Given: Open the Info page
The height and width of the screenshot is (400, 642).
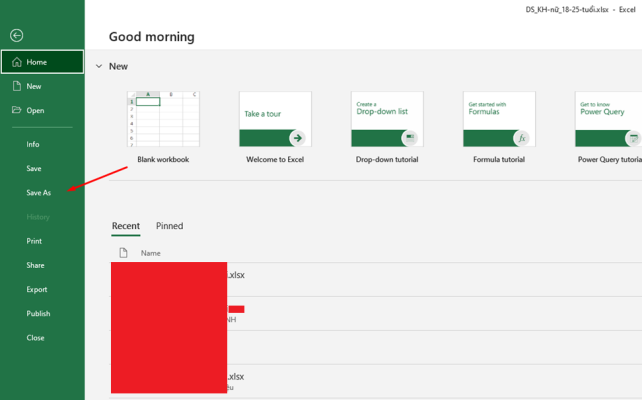Looking at the screenshot, I should [33, 144].
